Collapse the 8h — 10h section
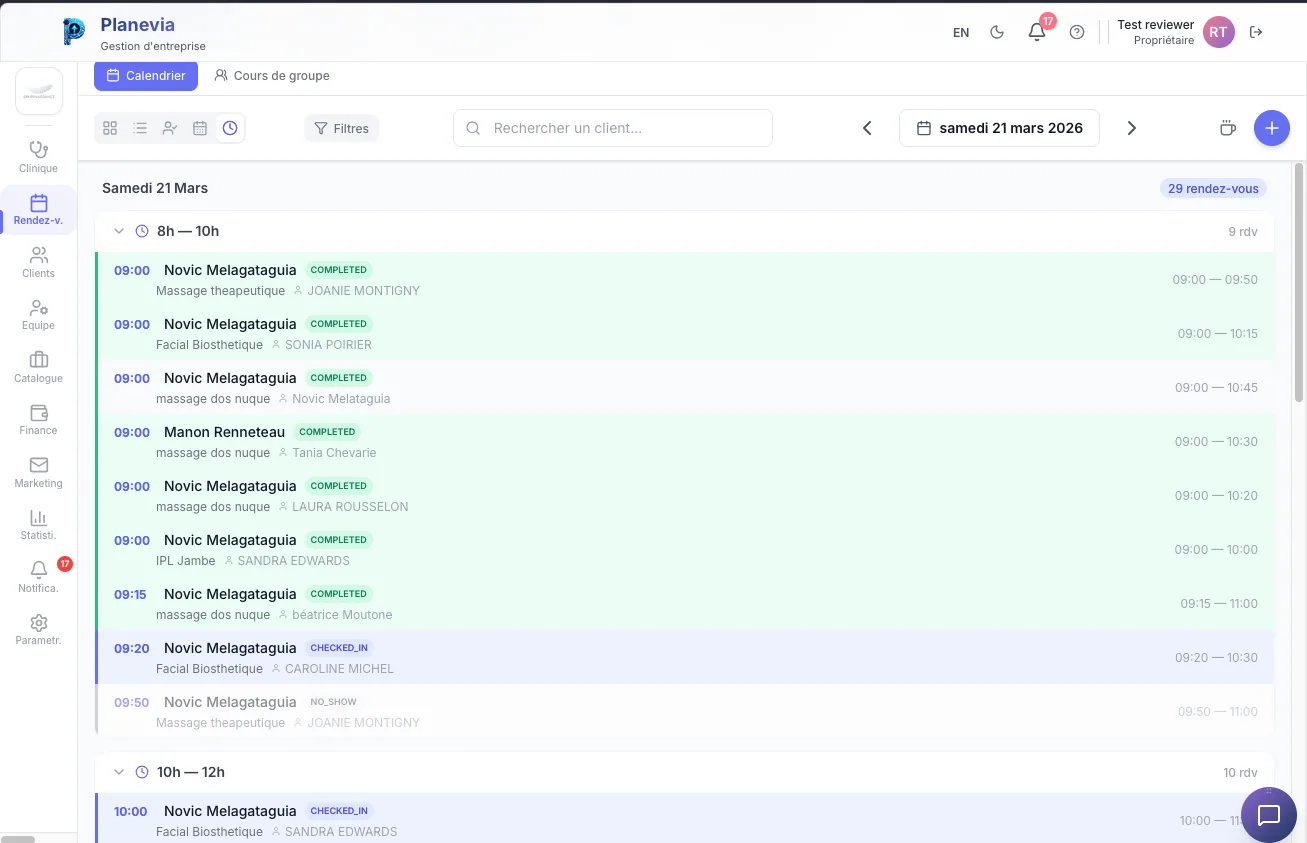Screen dimensions: 1307x843 [x=119, y=231]
